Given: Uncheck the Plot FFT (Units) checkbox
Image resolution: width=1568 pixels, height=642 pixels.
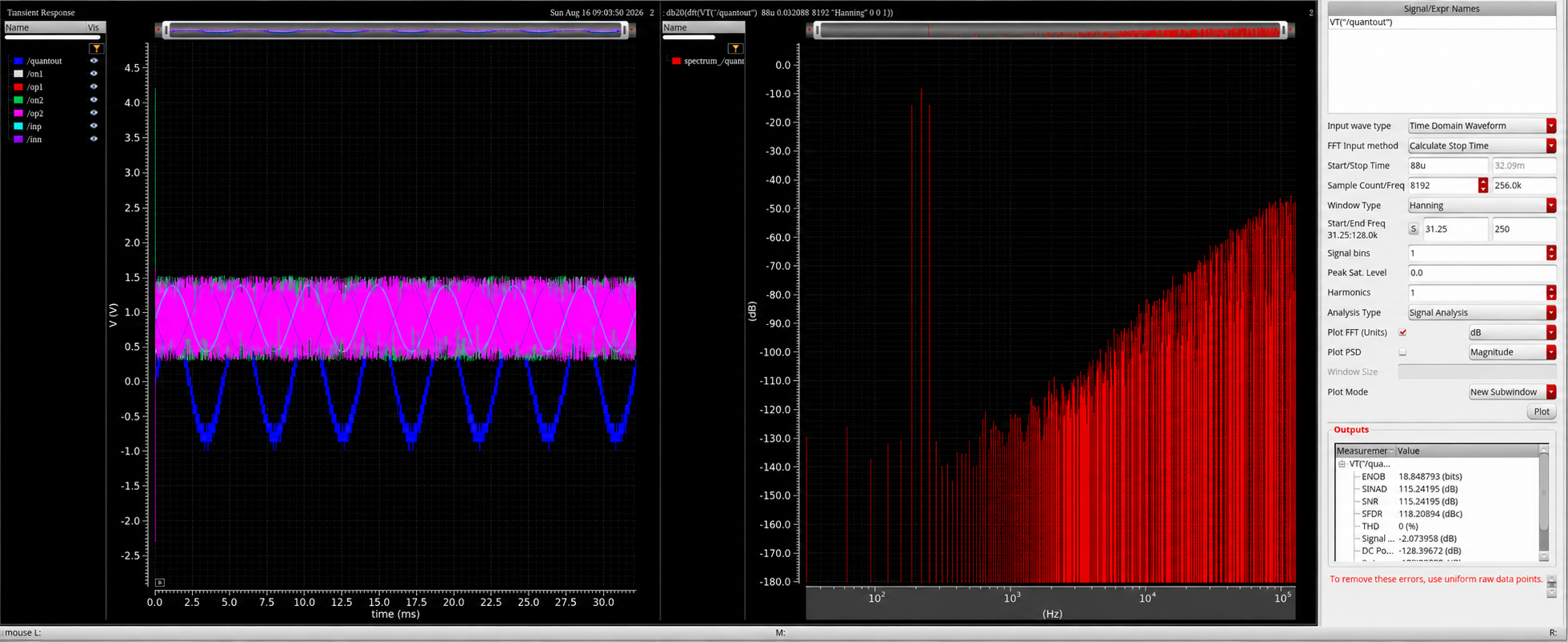Looking at the screenshot, I should click(1402, 332).
